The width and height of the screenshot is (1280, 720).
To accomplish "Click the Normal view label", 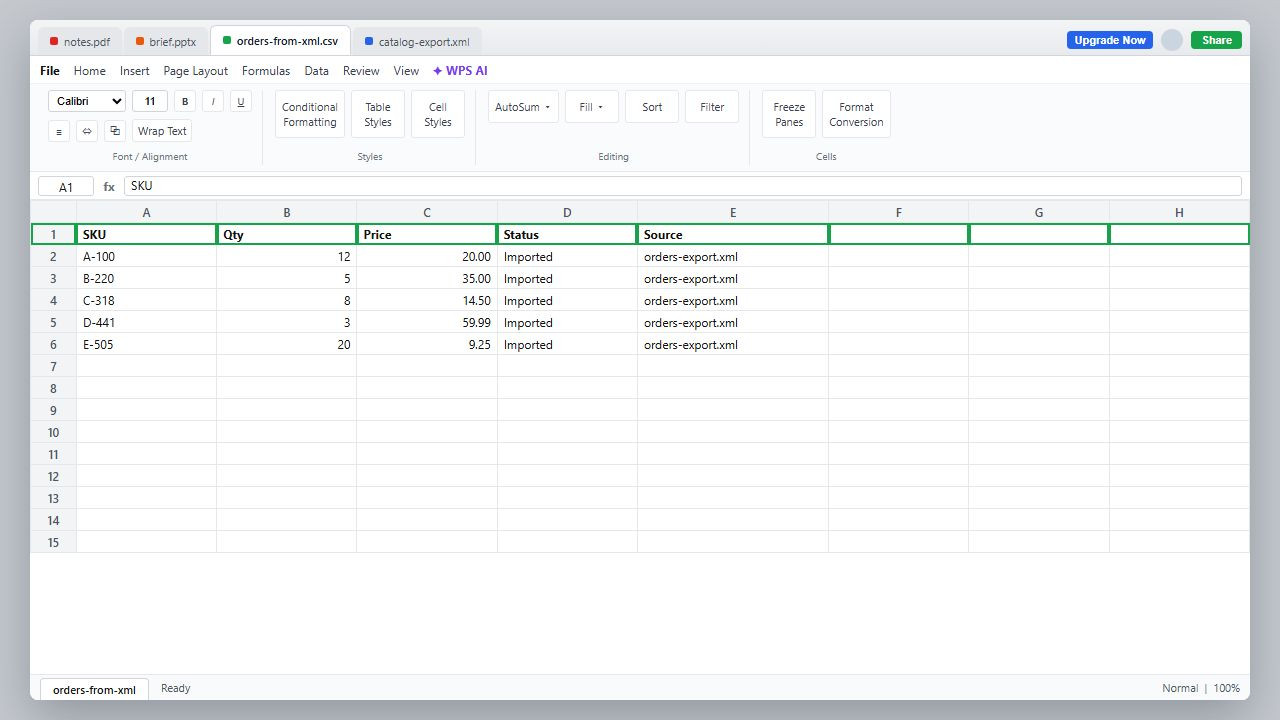I will pos(1180,689).
